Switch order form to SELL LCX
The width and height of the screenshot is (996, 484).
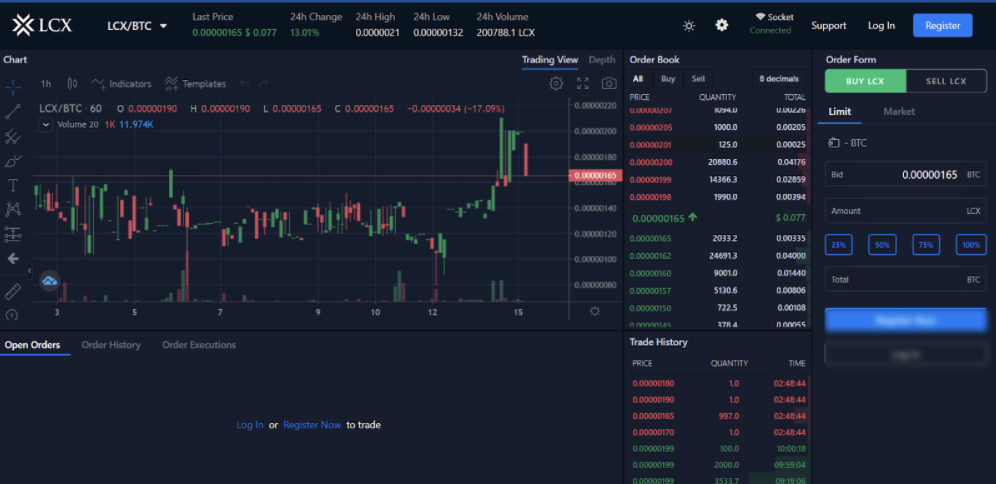[946, 81]
